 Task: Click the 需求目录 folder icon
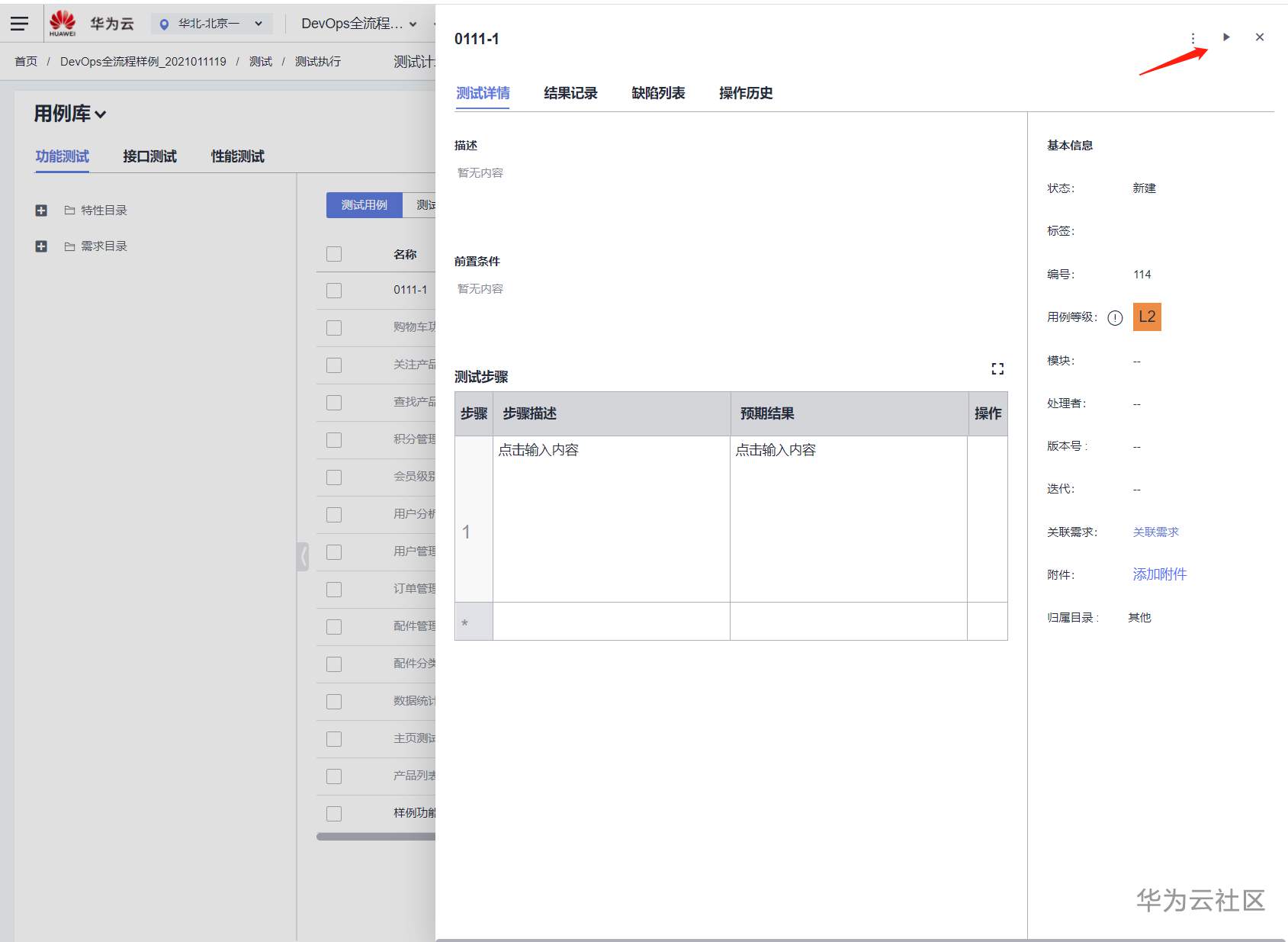tap(69, 246)
